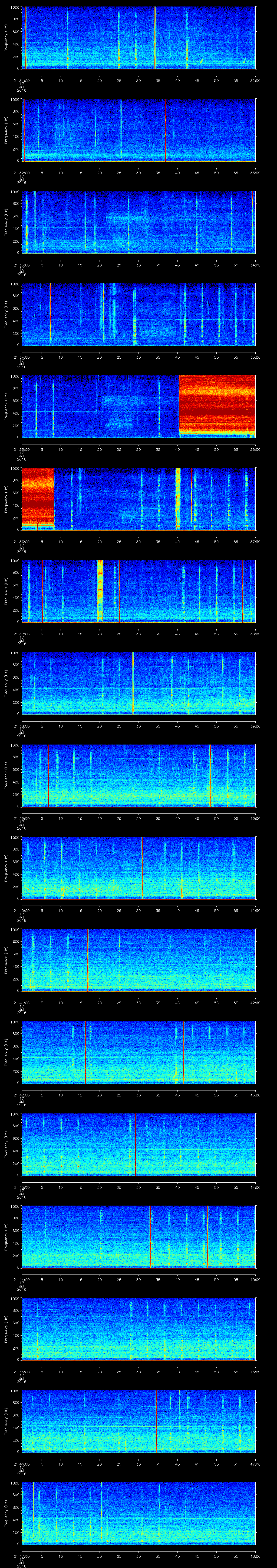Open the spectrogram starting at 21:32:00
Image resolution: width=277 pixels, height=1568 pixels.
[138, 130]
